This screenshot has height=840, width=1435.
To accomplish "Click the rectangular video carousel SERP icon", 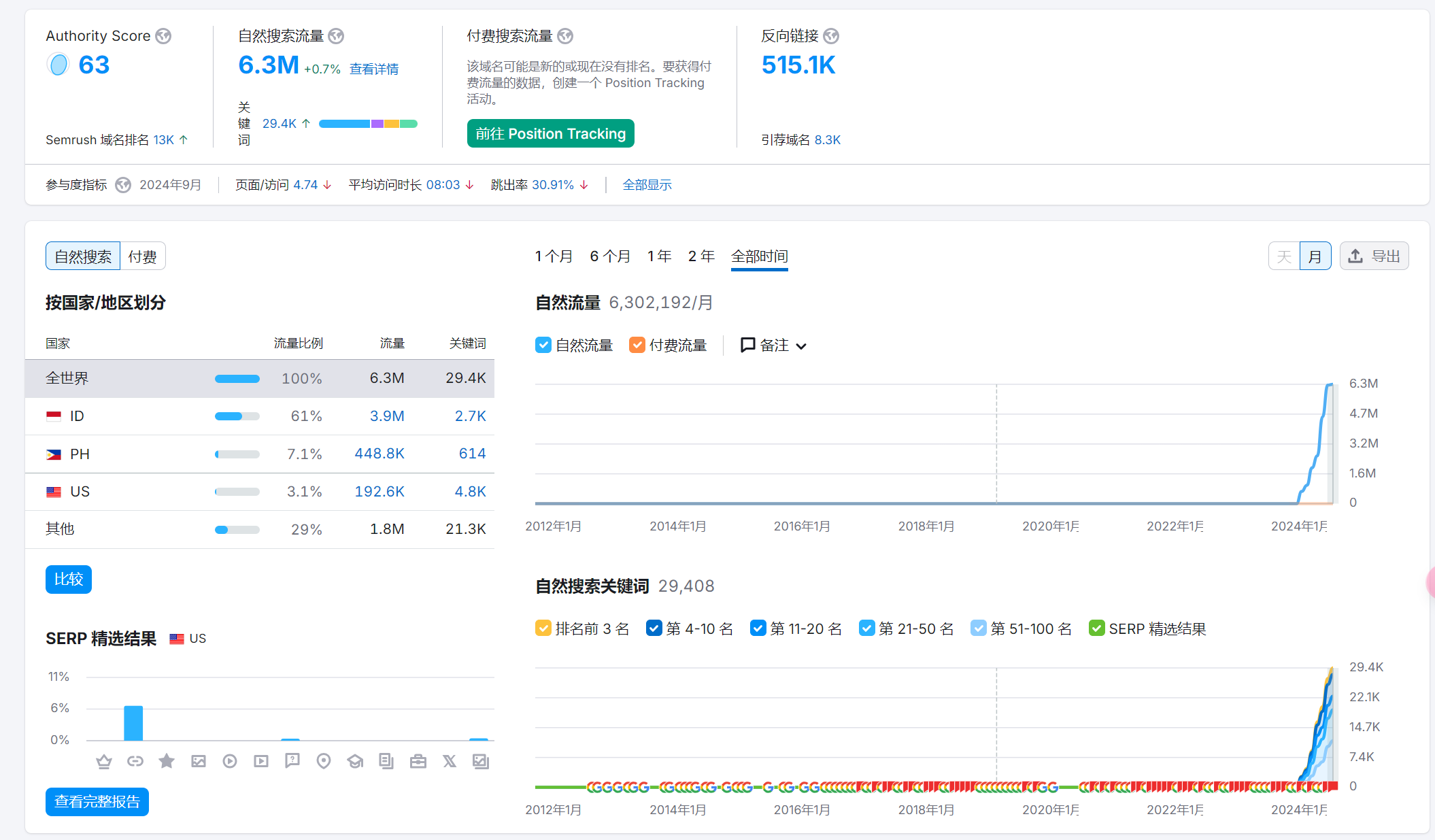I will [x=261, y=761].
